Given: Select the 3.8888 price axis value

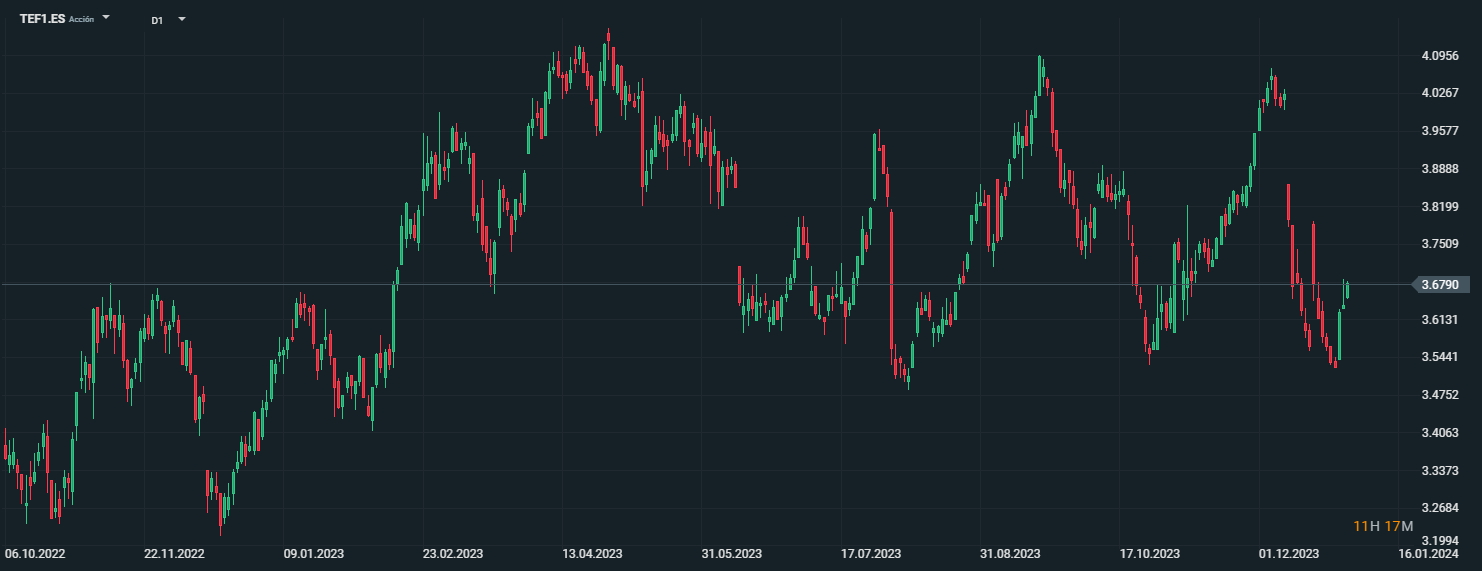Looking at the screenshot, I should (1440, 169).
